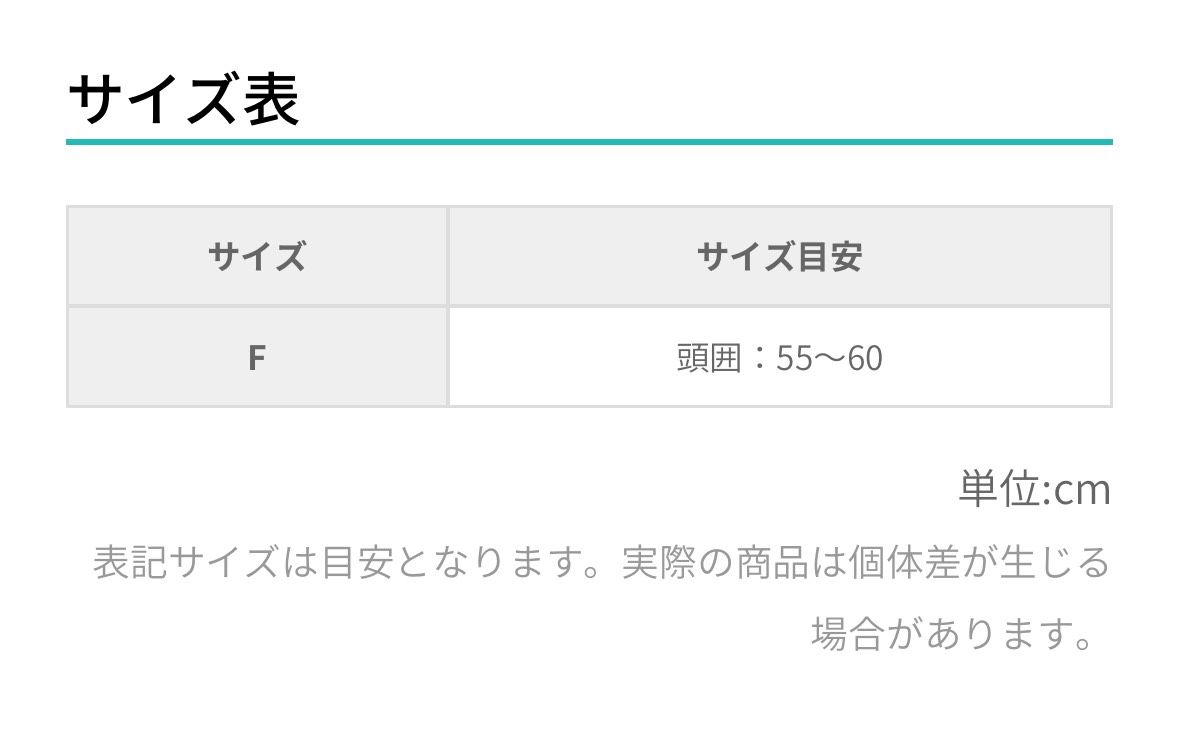Select the サイズ column header cell
Viewport: 1179px width, 739px height.
tap(257, 257)
